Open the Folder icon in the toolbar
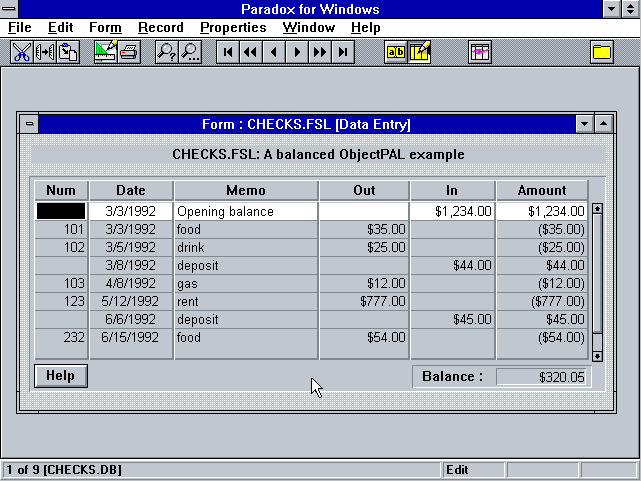 click(x=602, y=52)
